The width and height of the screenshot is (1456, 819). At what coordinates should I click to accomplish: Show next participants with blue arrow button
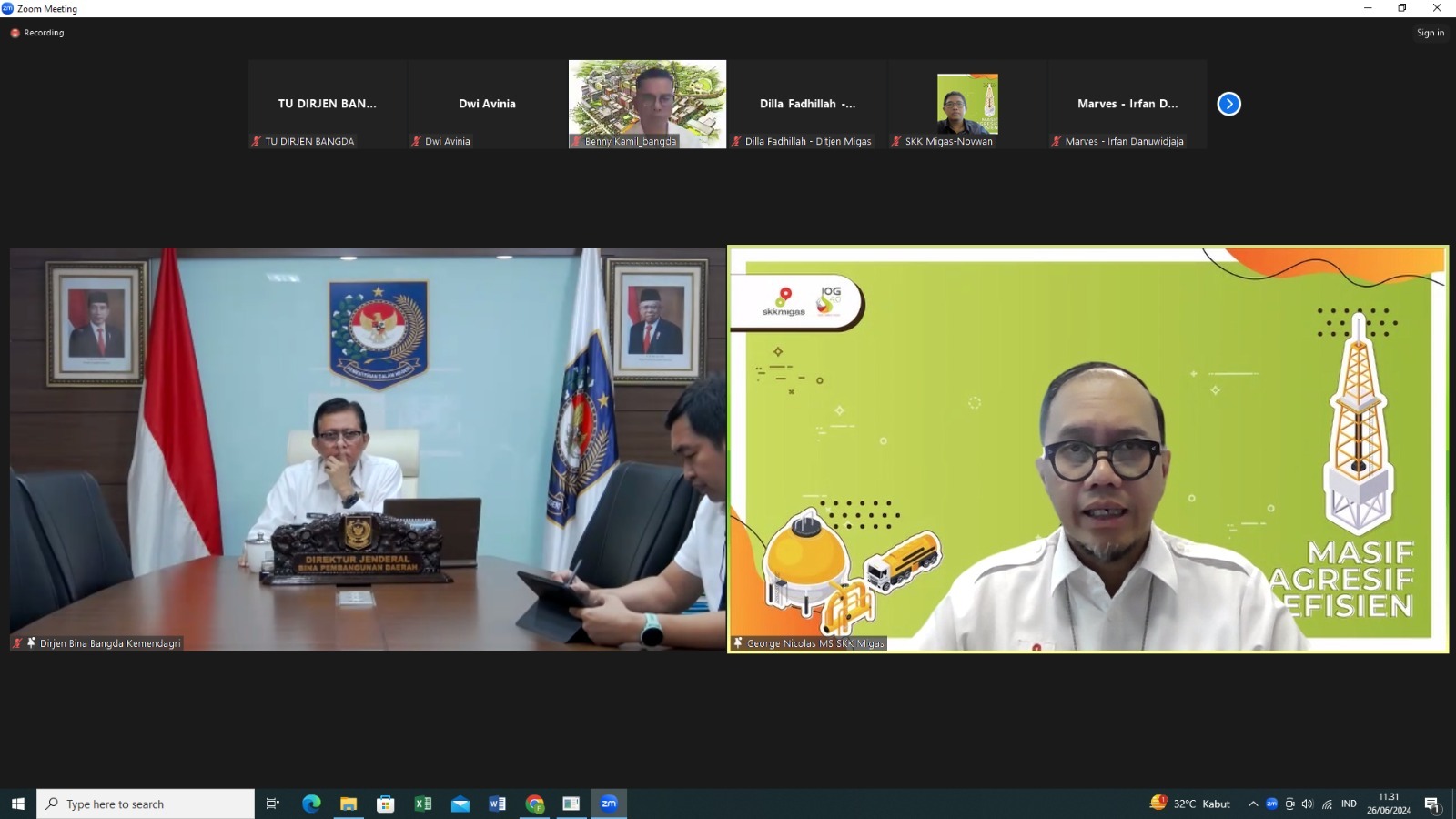pyautogui.click(x=1228, y=104)
